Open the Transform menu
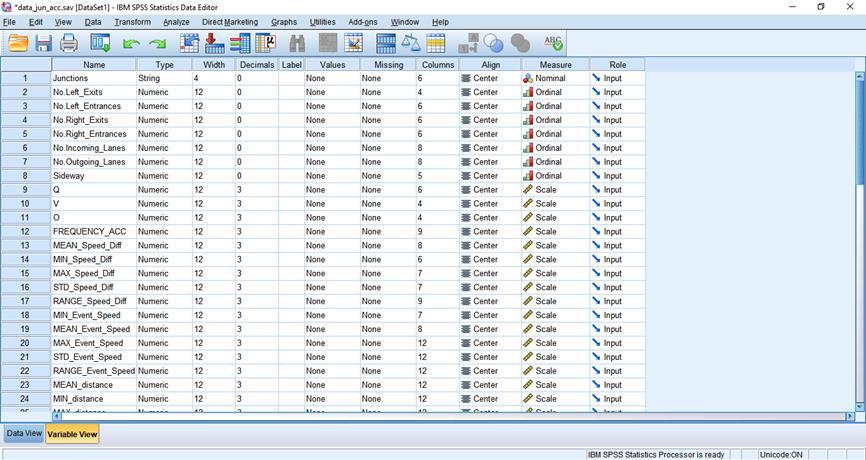 [x=133, y=22]
